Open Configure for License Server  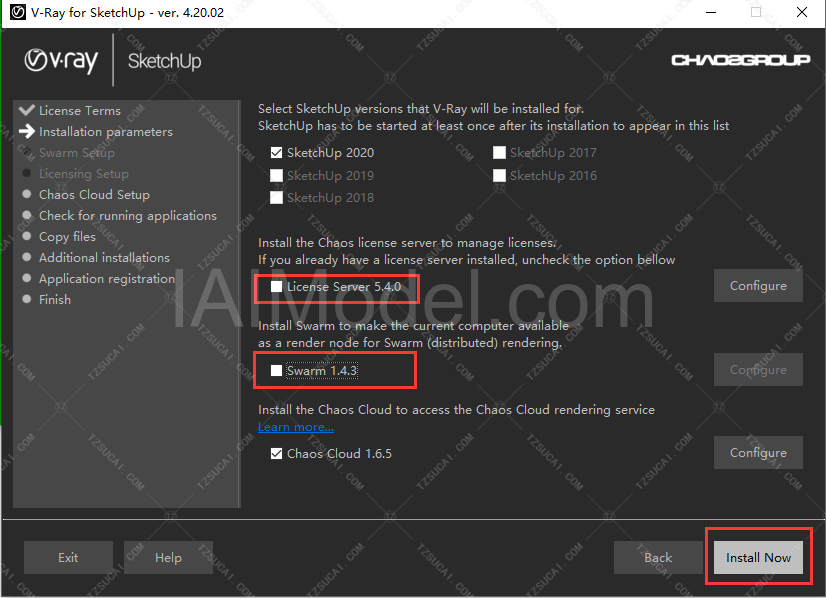point(758,286)
